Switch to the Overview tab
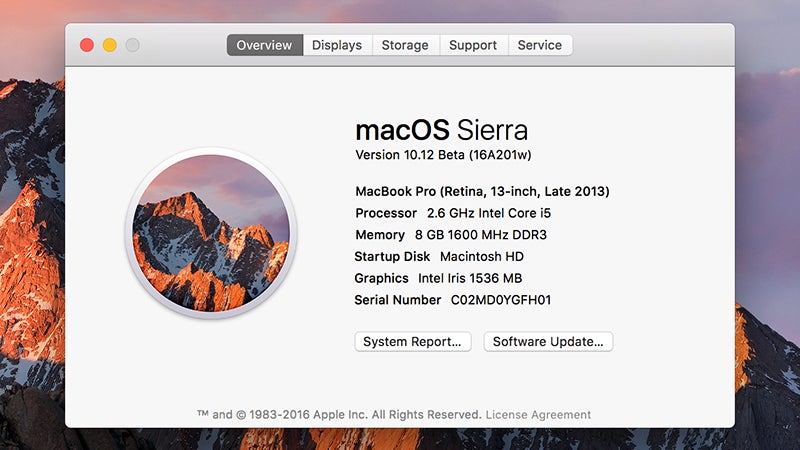Image resolution: width=800 pixels, height=450 pixels. click(265, 45)
